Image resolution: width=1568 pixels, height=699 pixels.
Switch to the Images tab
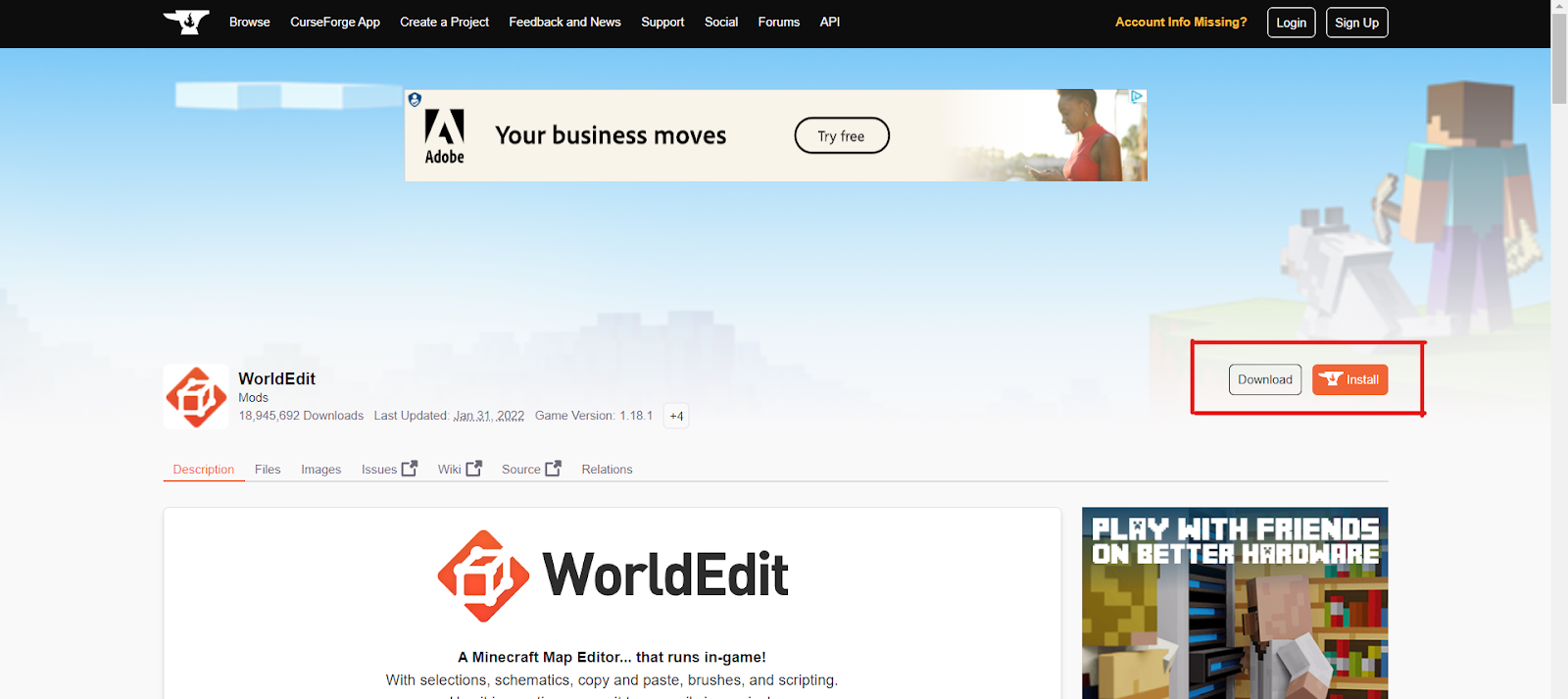320,469
